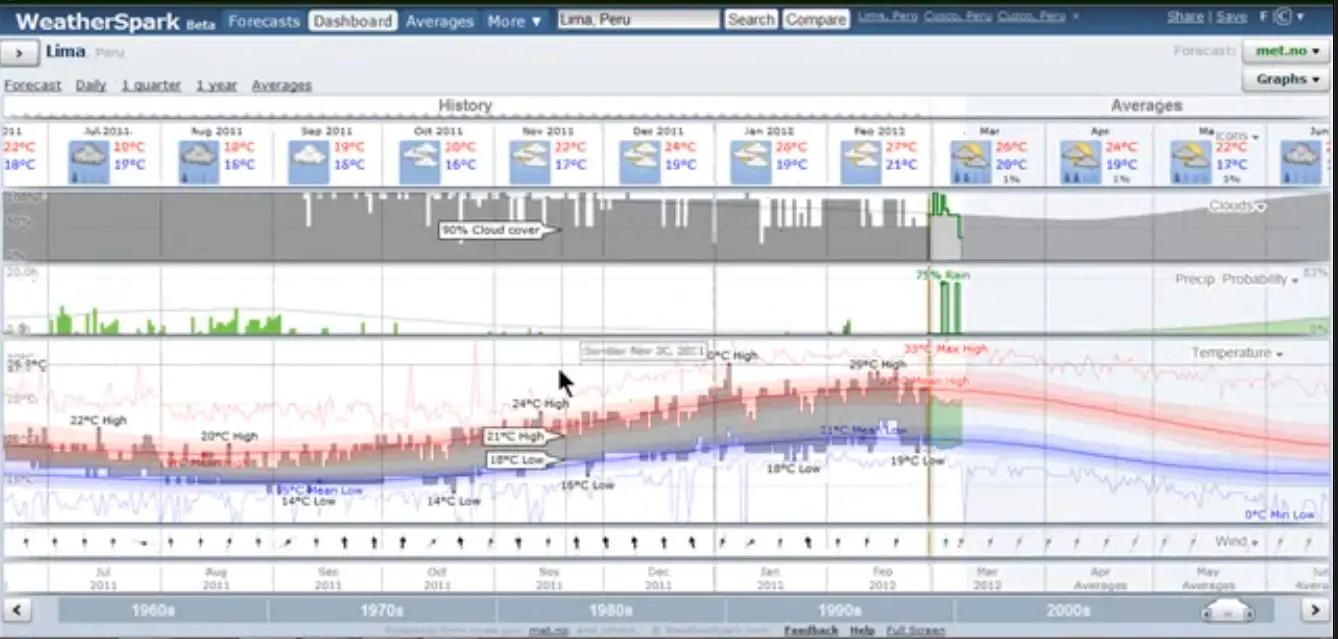Image resolution: width=1338 pixels, height=639 pixels.
Task: Click the Feb 2012 weather icon
Action: pos(861,162)
